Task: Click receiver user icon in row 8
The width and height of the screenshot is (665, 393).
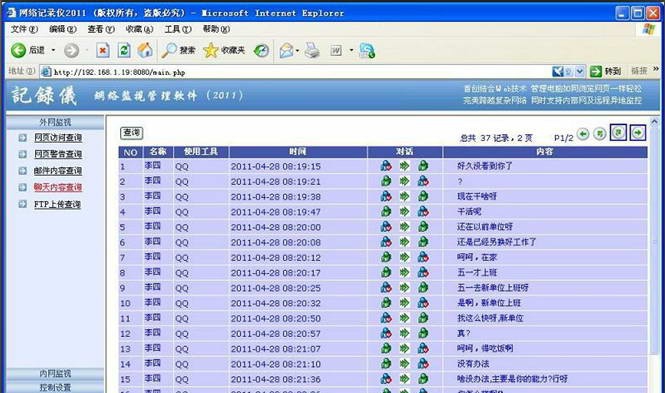Action: click(x=423, y=272)
